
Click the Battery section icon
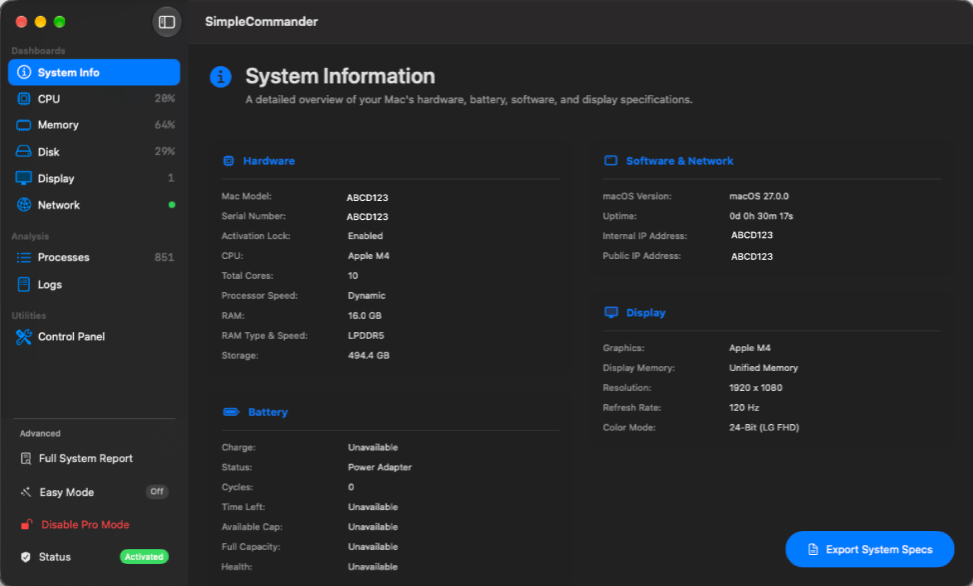click(x=231, y=412)
